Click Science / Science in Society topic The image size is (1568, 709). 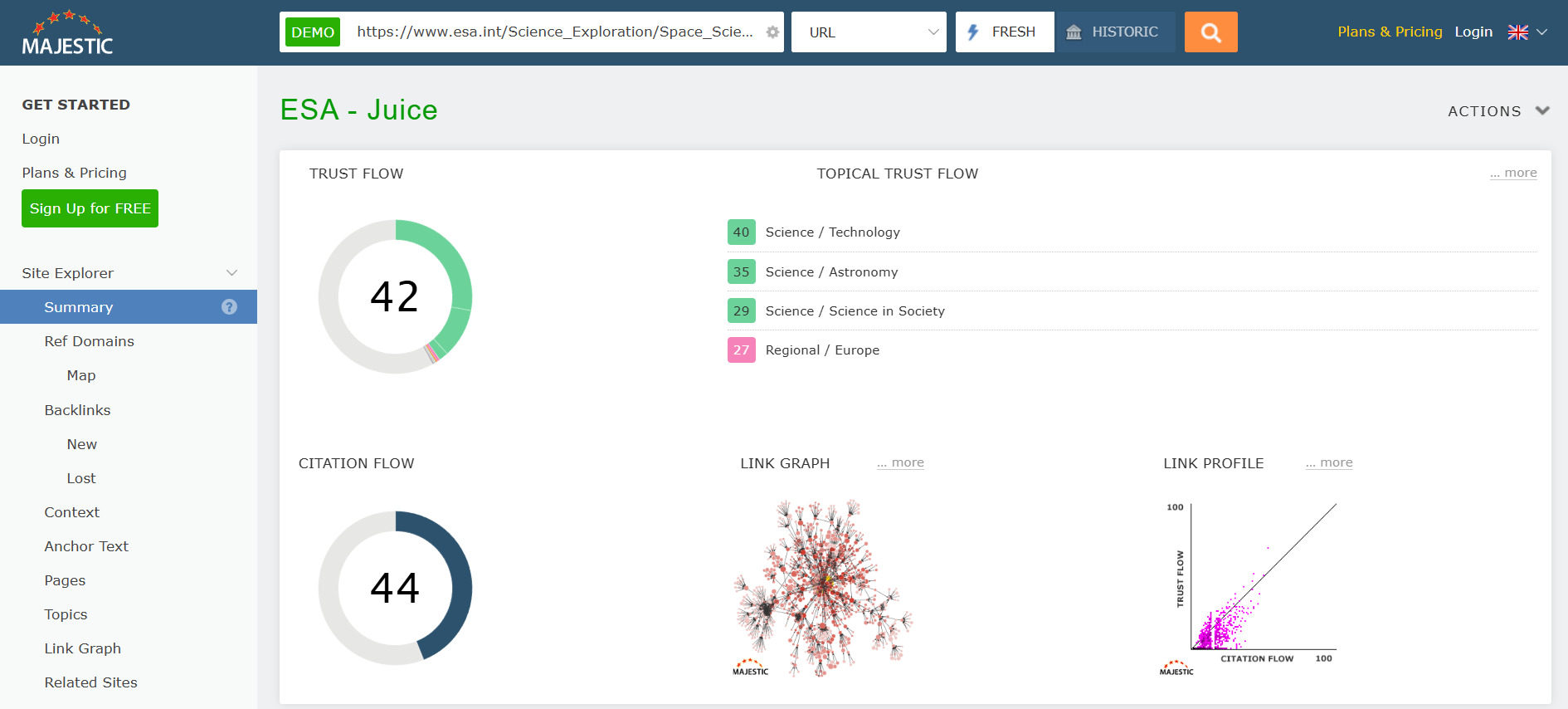tap(855, 310)
